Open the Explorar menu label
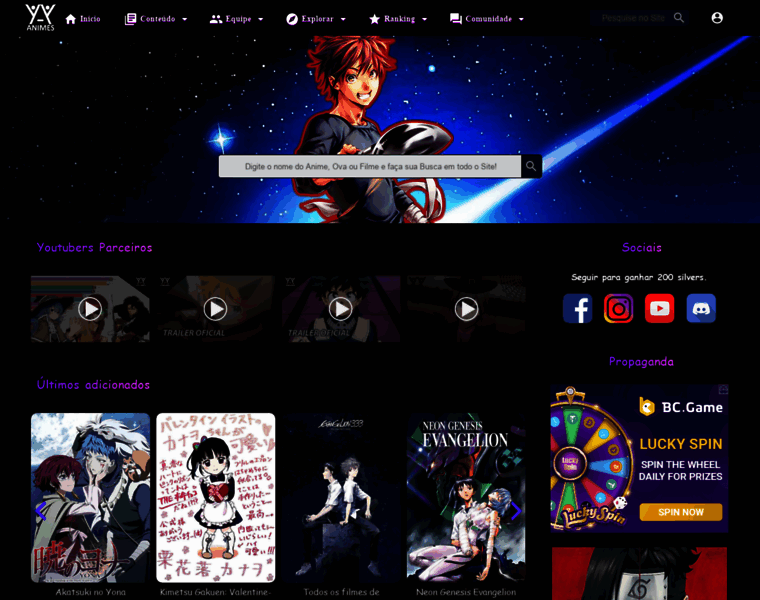Image resolution: width=760 pixels, height=600 pixels. tap(317, 19)
